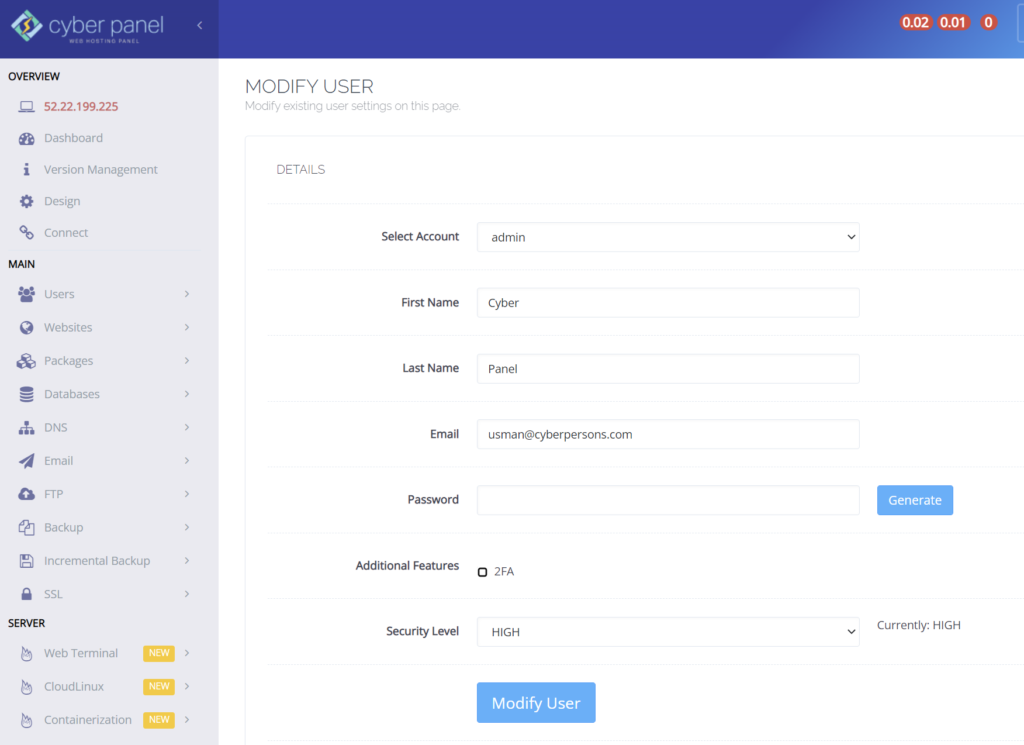The width and height of the screenshot is (1024, 745).
Task: Click the laptop icon beside the server IP
Action: (26, 106)
